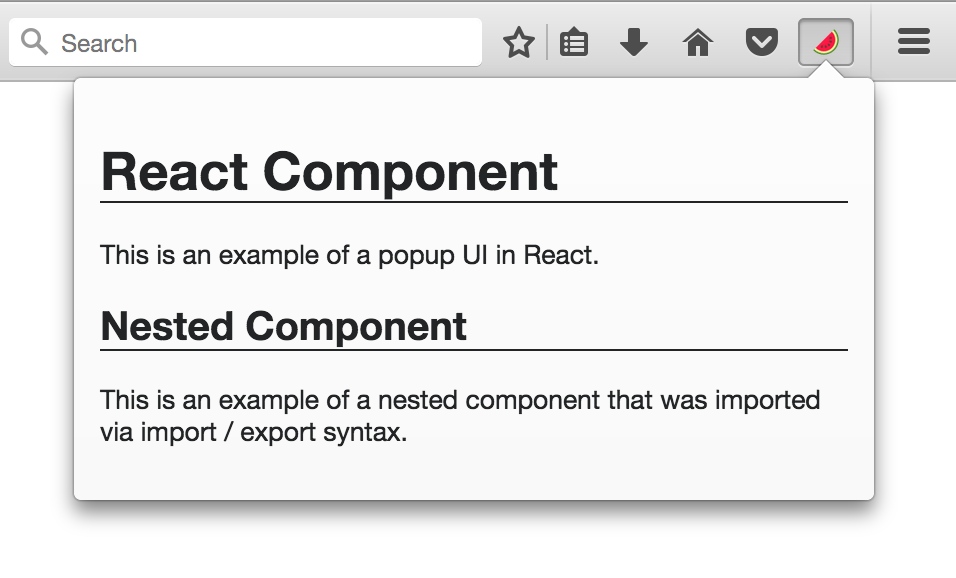956x578 pixels.
Task: Save the current page to Pocket
Action: click(761, 42)
